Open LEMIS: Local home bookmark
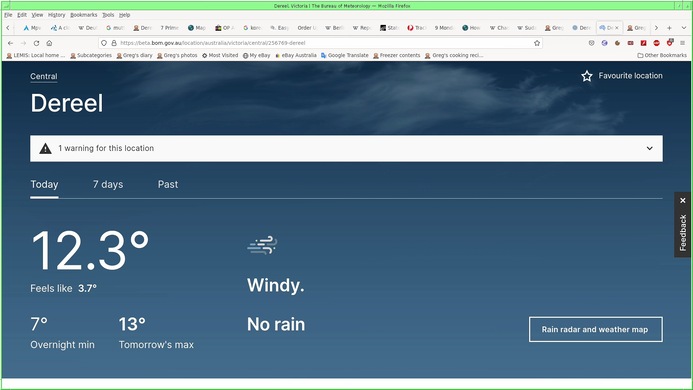The height and width of the screenshot is (390, 693). (35, 55)
